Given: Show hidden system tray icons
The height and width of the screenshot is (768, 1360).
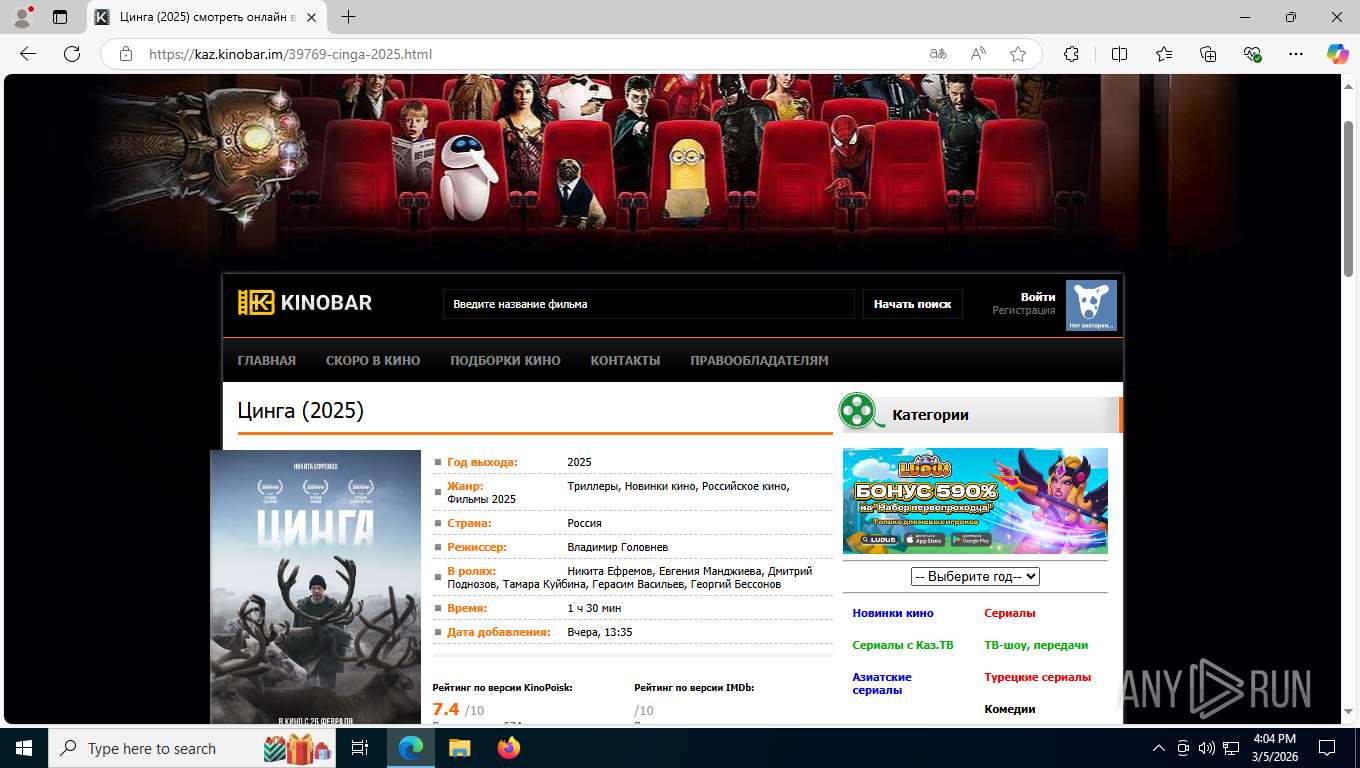Looking at the screenshot, I should click(1159, 748).
